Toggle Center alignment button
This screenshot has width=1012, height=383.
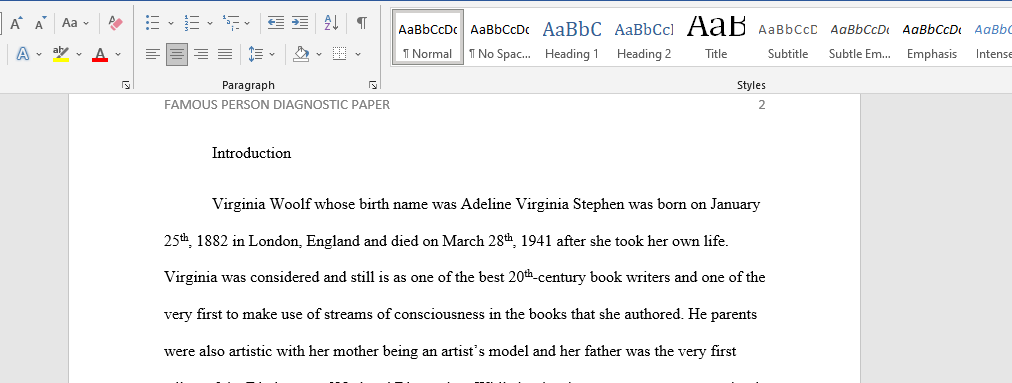[x=177, y=54]
